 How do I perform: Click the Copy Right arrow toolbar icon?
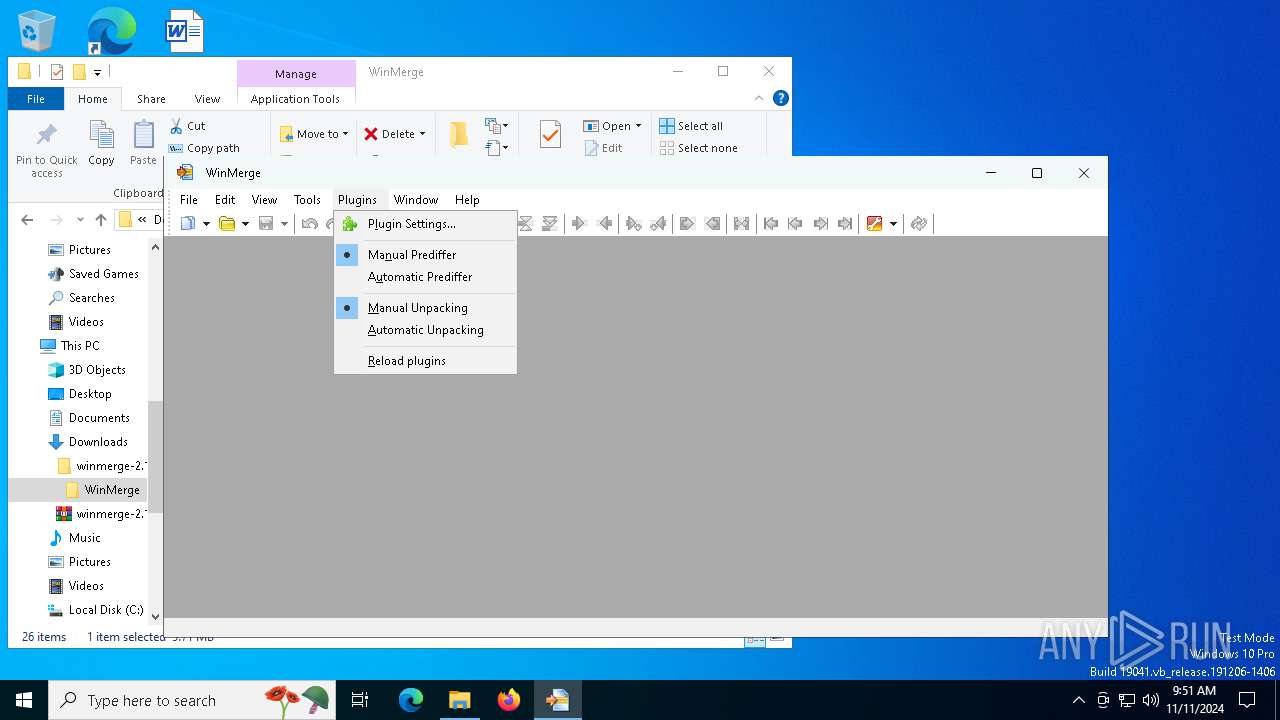pyautogui.click(x=578, y=224)
